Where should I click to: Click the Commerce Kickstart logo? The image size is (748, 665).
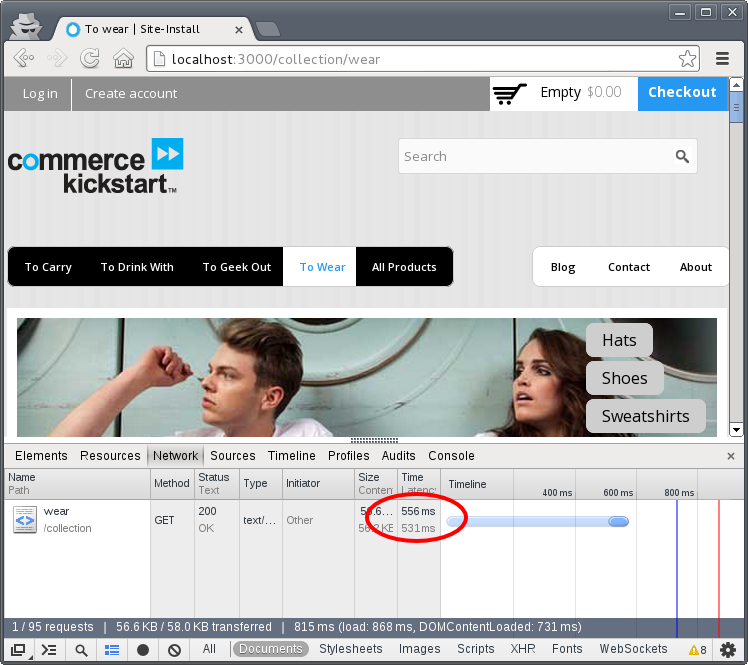pos(95,166)
